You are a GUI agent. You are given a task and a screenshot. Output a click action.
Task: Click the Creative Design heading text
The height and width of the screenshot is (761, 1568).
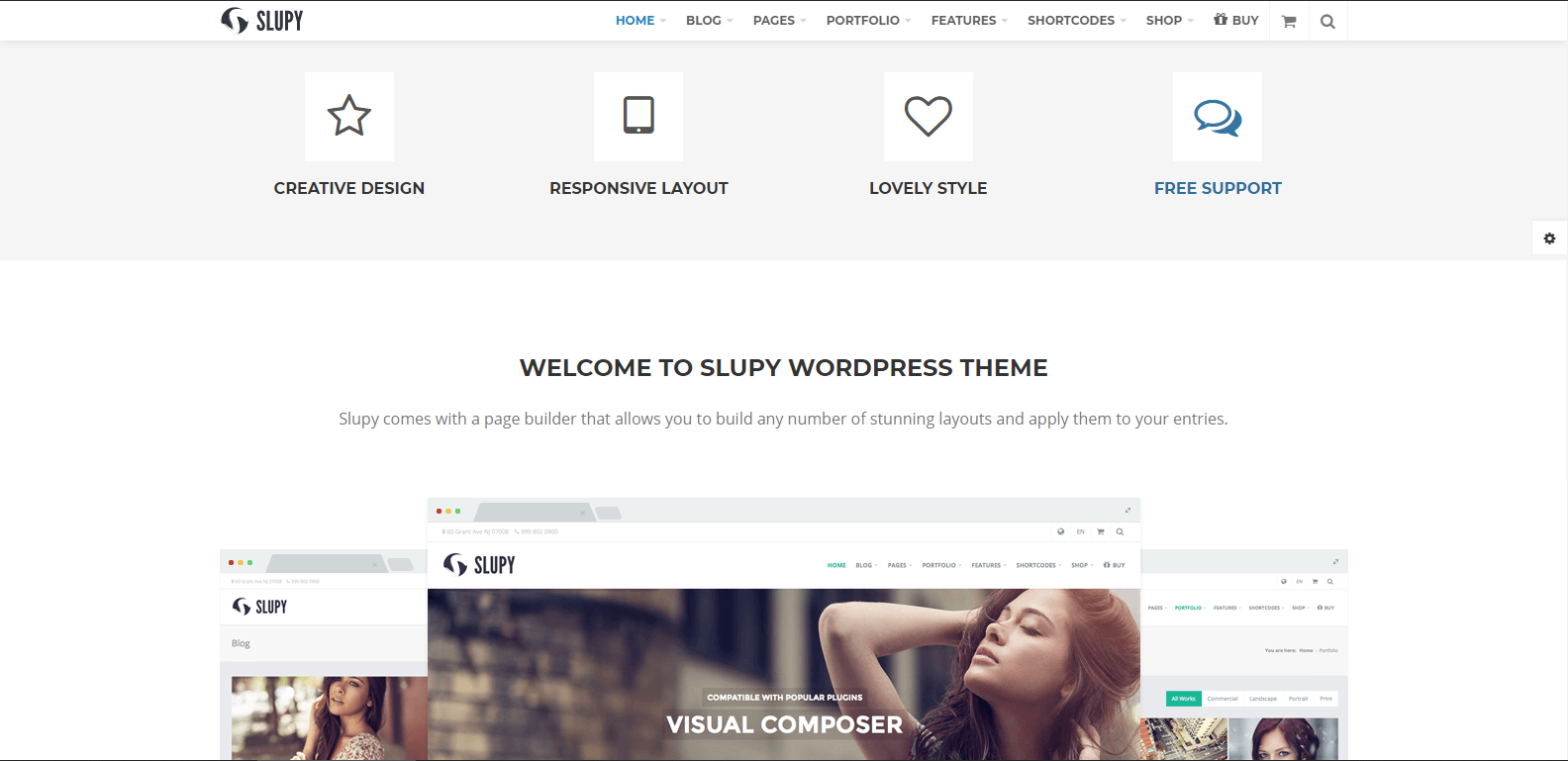(x=349, y=188)
